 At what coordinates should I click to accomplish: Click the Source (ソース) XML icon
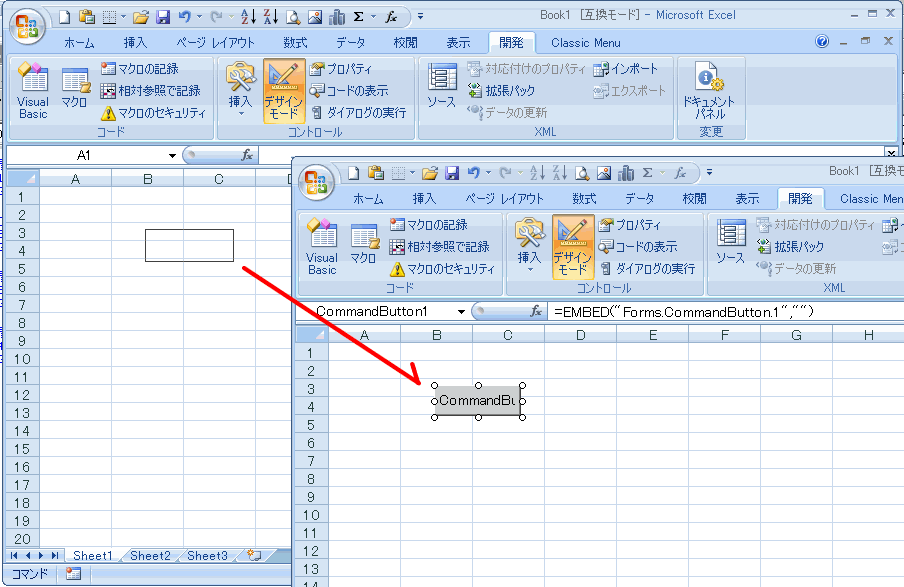(x=441, y=87)
